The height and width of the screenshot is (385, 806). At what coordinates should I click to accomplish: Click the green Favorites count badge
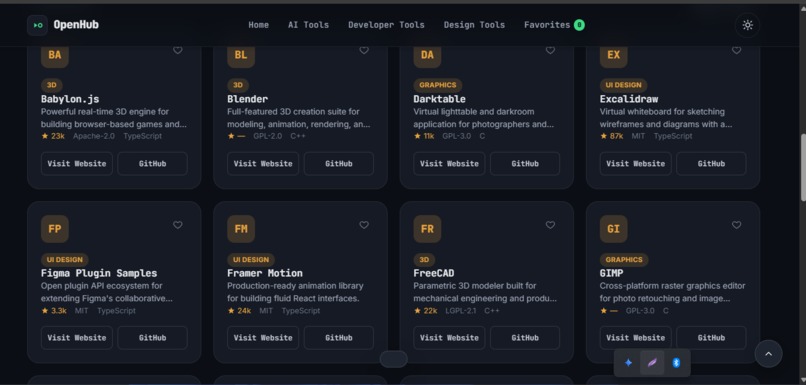[579, 25]
